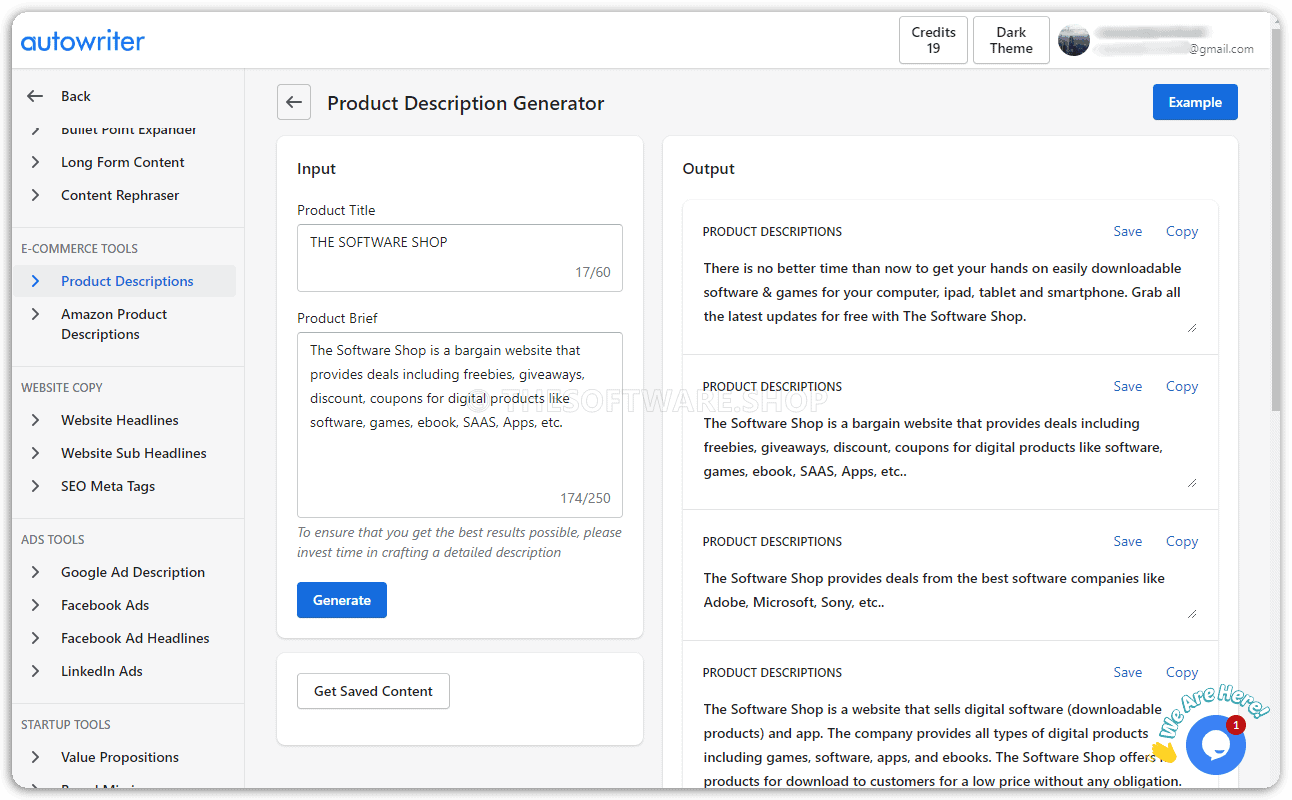This screenshot has width=1292, height=800.
Task: Expand the Website Headlines chevron
Action: pos(35,420)
